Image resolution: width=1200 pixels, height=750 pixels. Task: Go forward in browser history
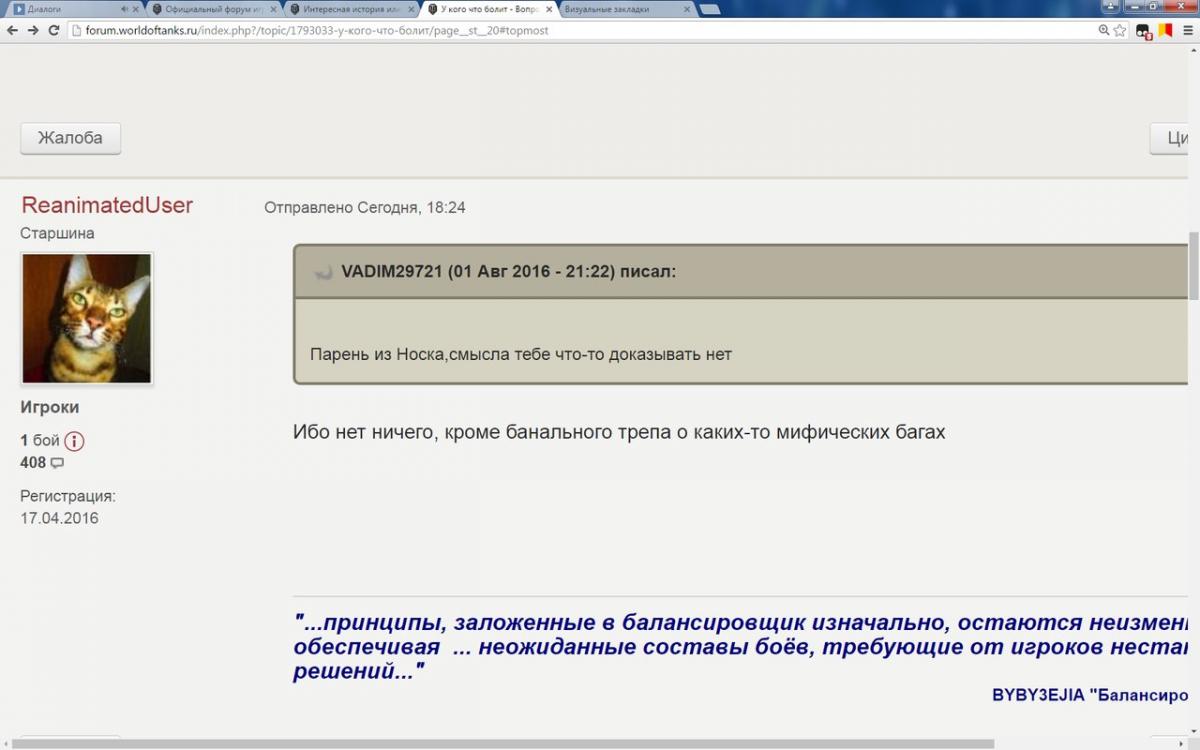33,30
